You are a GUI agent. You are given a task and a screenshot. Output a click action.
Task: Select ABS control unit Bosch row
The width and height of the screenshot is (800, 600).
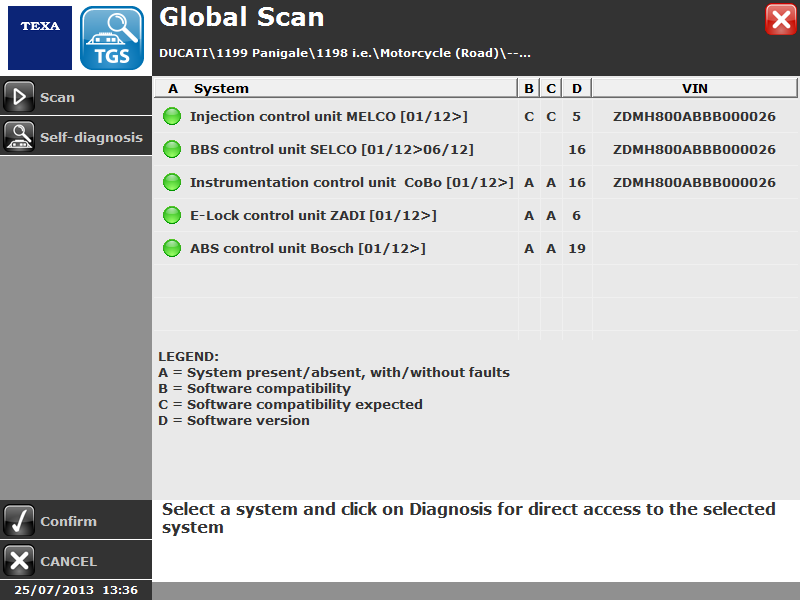coord(476,248)
